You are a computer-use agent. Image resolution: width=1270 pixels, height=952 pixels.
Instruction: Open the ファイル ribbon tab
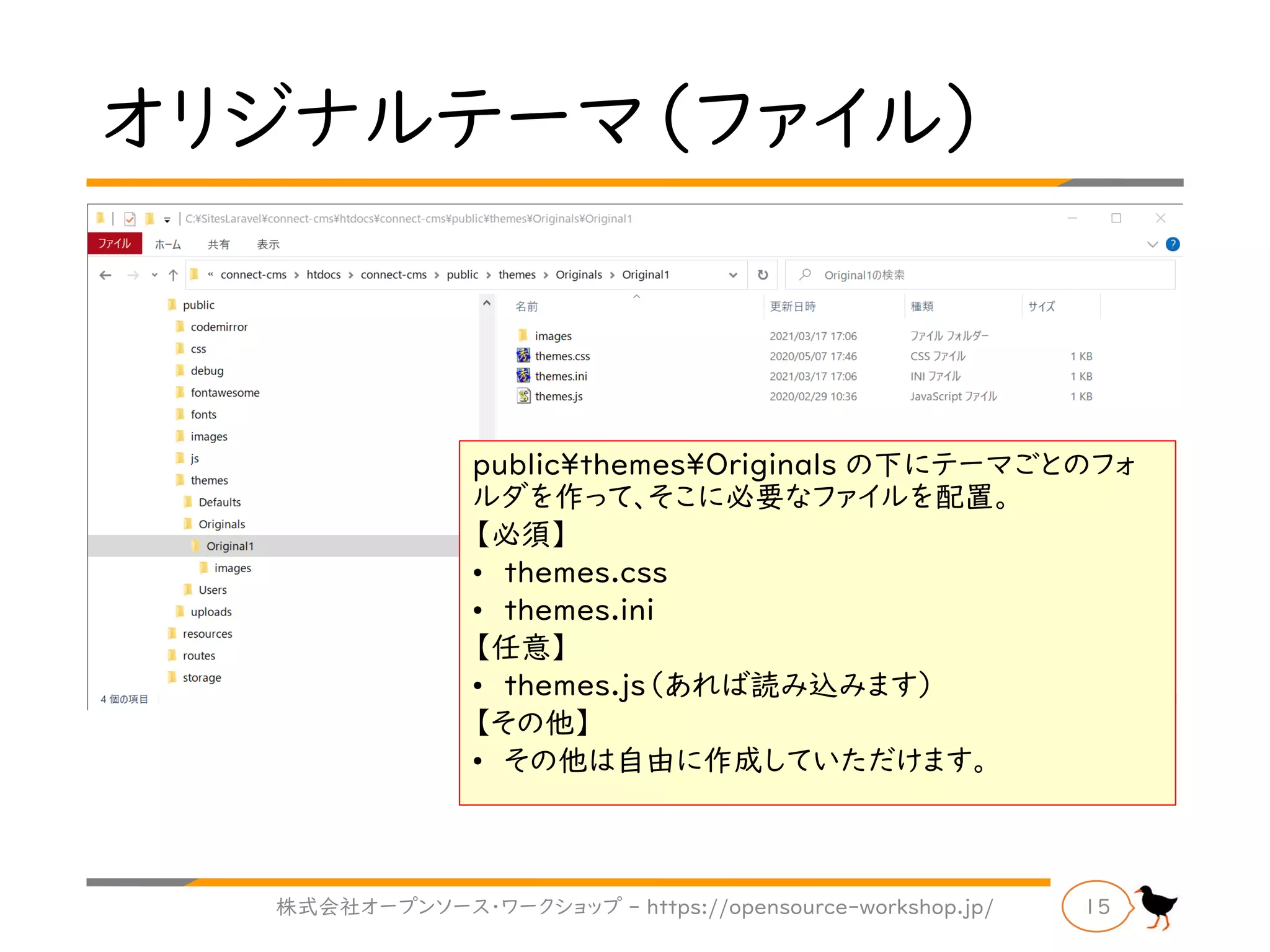pos(115,244)
